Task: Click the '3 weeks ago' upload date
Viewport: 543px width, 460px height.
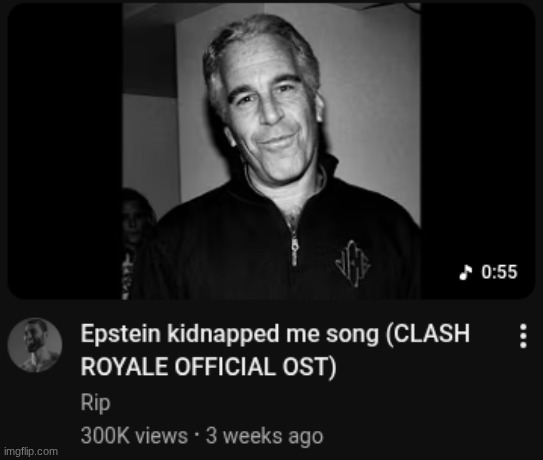Action: [x=265, y=436]
